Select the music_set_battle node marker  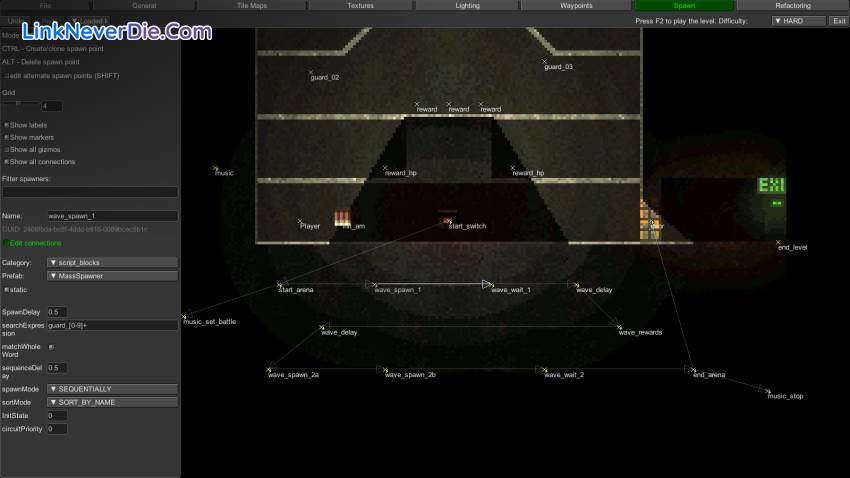[184, 316]
